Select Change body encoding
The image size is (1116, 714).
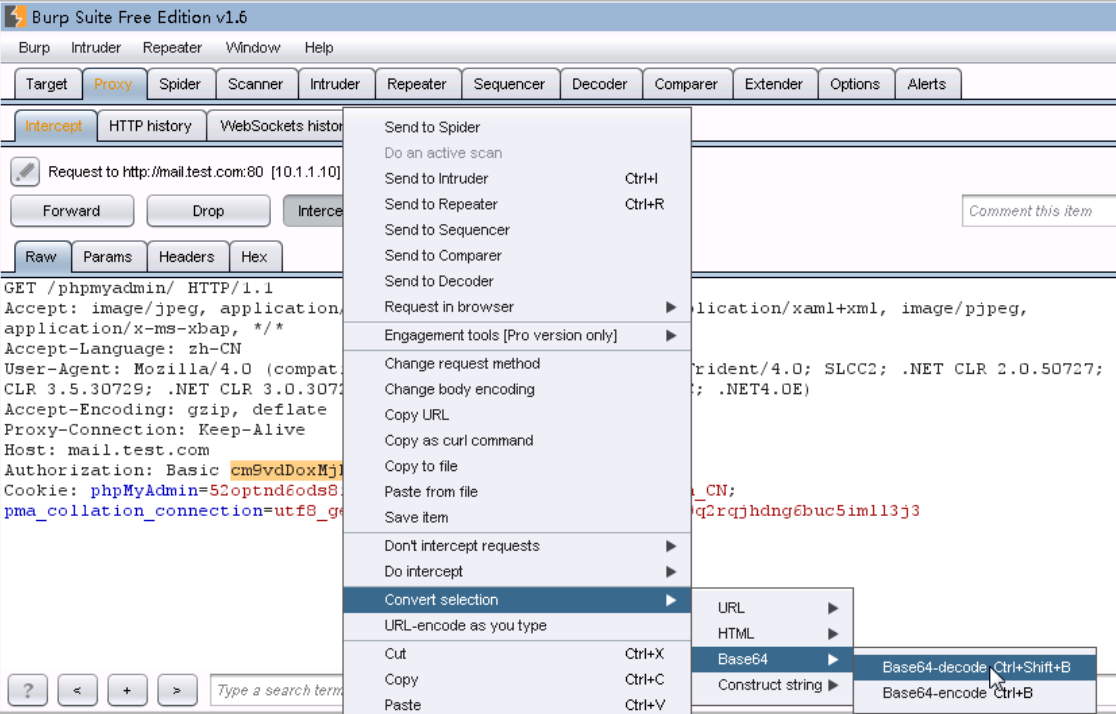(517, 389)
